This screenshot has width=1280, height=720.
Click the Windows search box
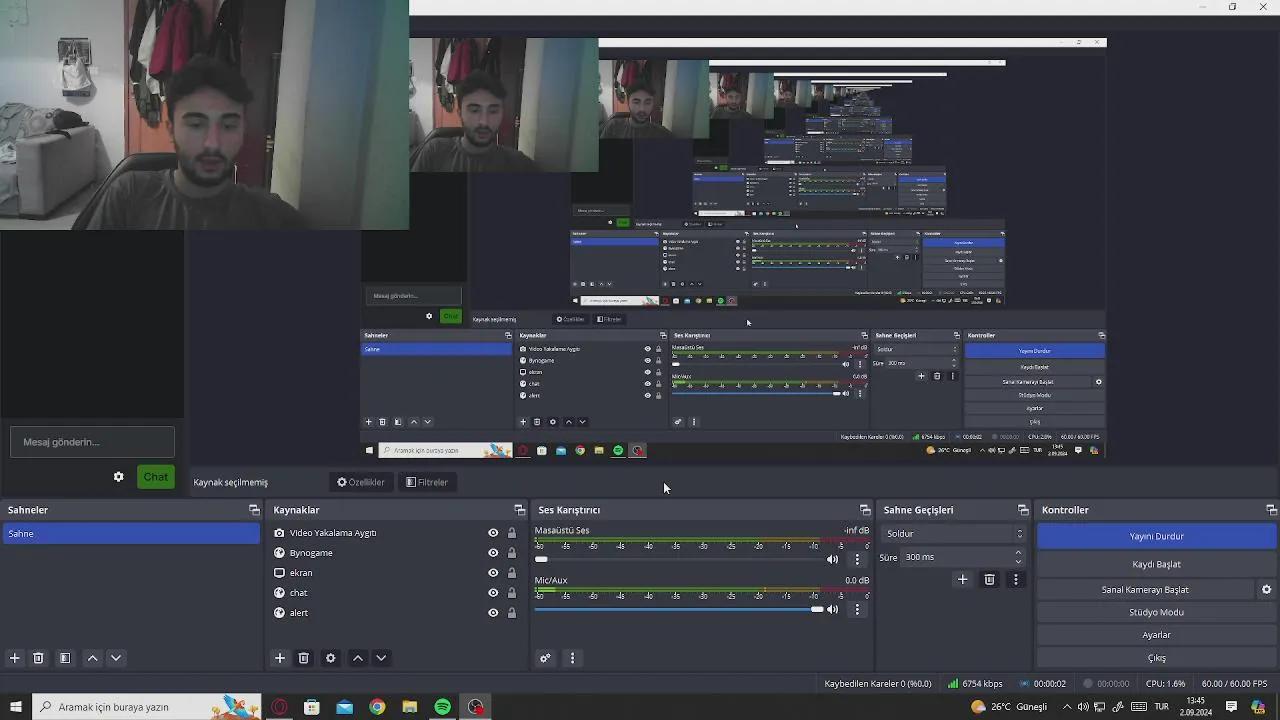click(x=147, y=707)
